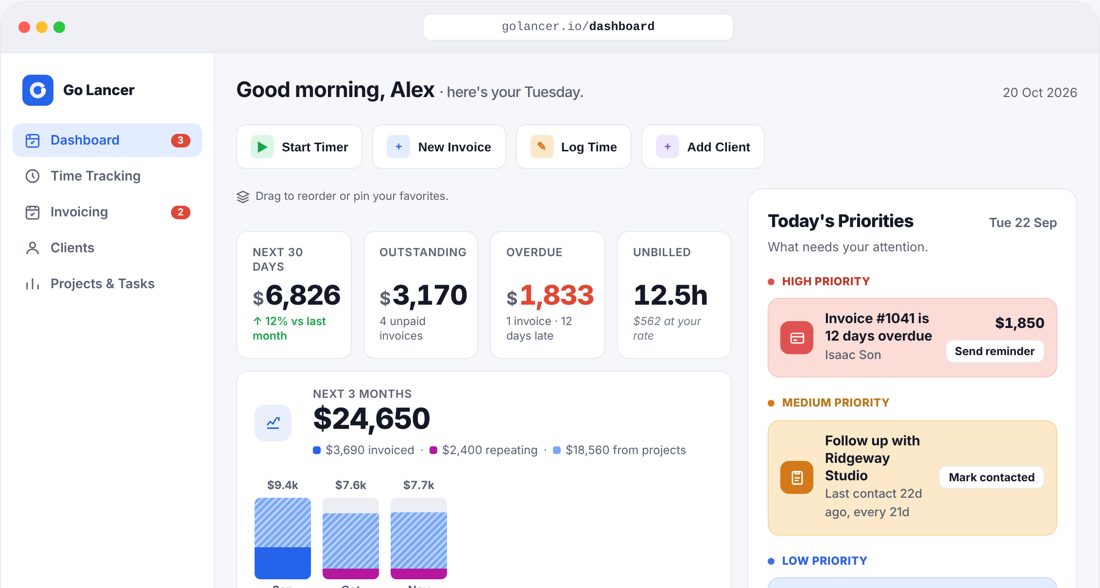Click the blue plus icon on New Invoice

click(398, 147)
